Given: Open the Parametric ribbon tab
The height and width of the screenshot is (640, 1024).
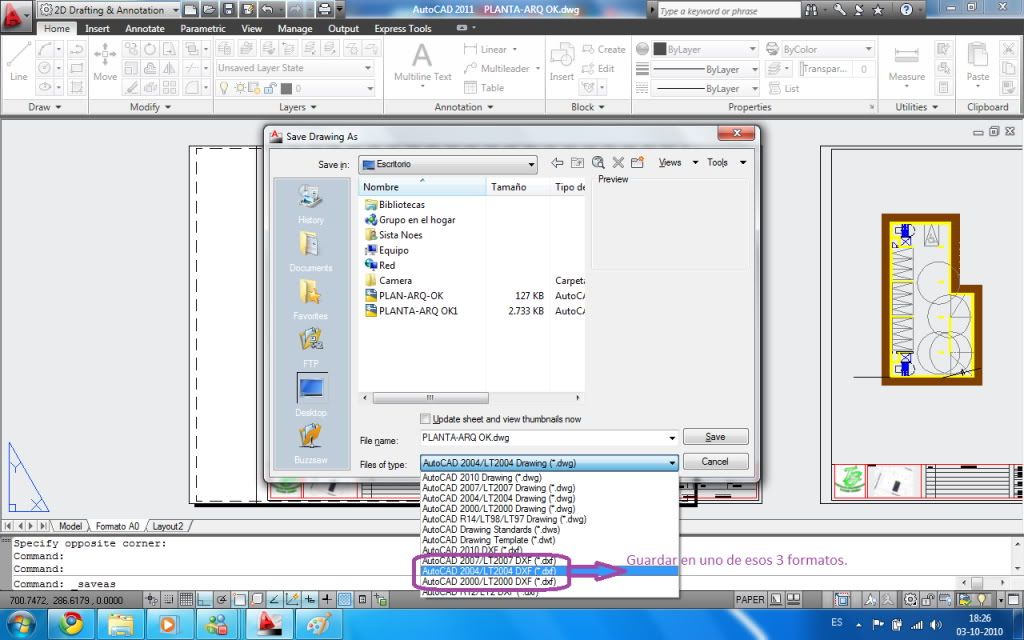Looking at the screenshot, I should click(203, 29).
